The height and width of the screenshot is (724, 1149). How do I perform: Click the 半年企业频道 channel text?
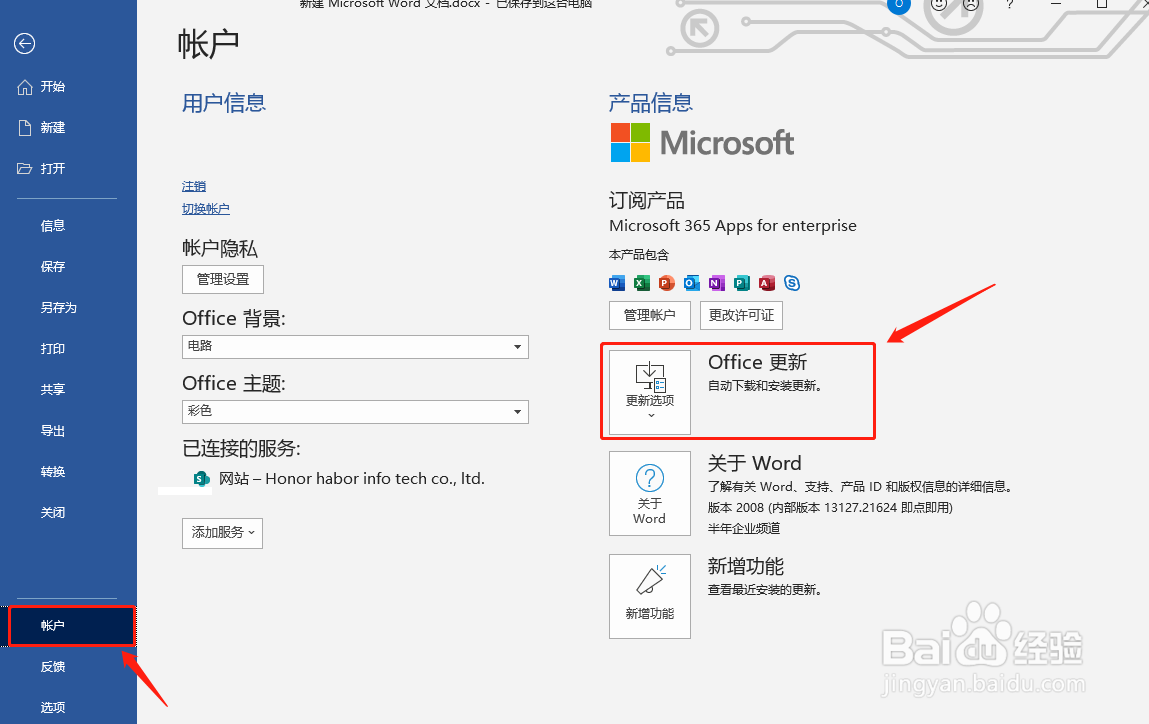pyautogui.click(x=744, y=528)
